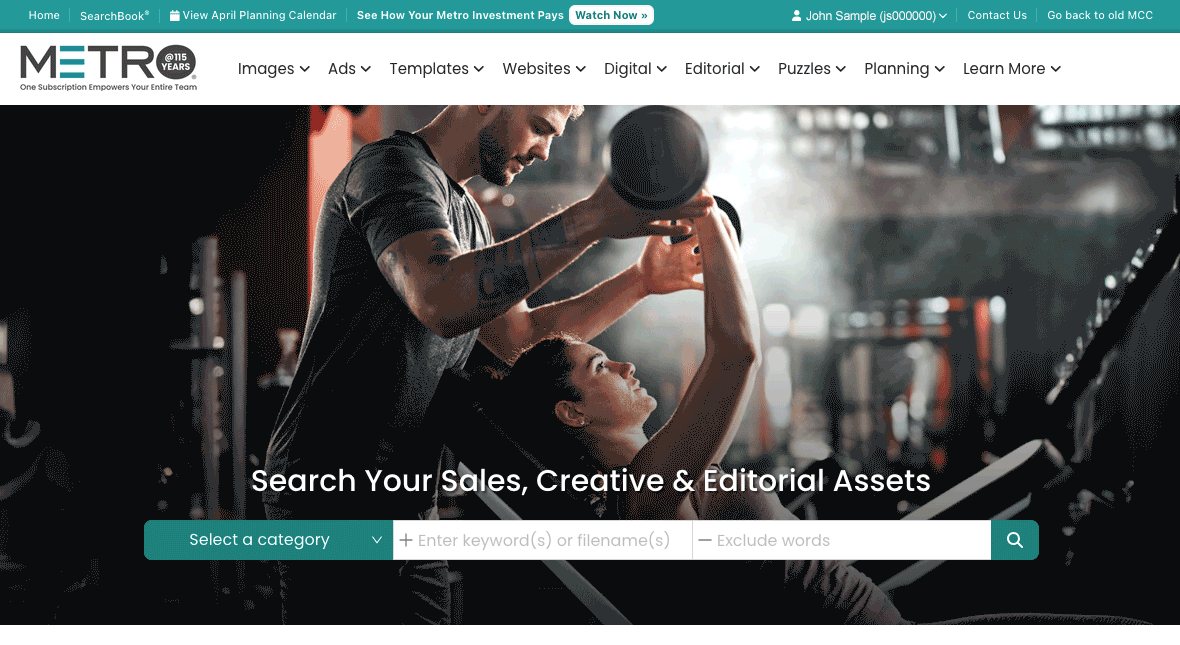The height and width of the screenshot is (645, 1180).
Task: Click the magnifying glass search button
Action: pyautogui.click(x=1014, y=540)
